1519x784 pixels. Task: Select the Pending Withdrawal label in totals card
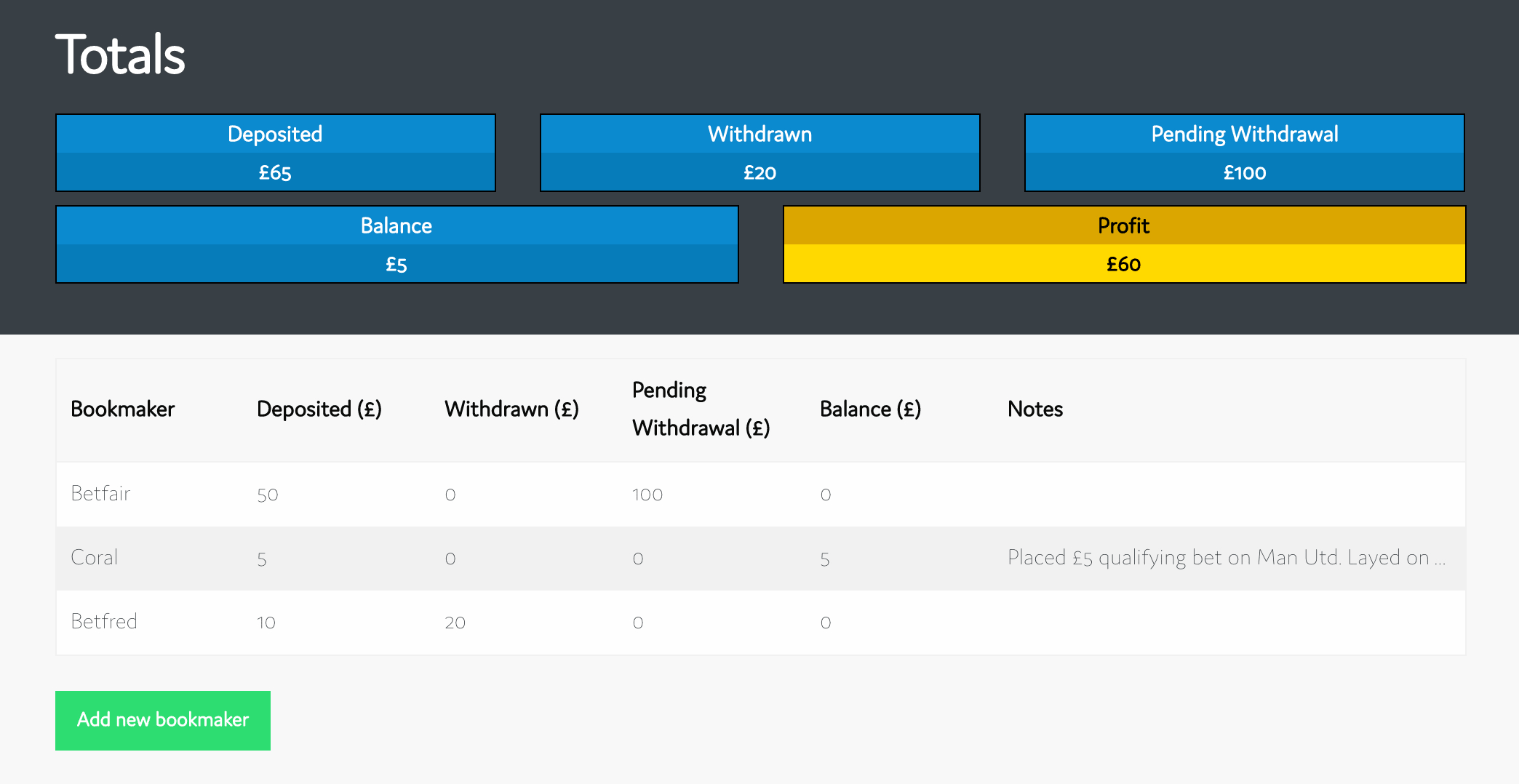coord(1244,134)
